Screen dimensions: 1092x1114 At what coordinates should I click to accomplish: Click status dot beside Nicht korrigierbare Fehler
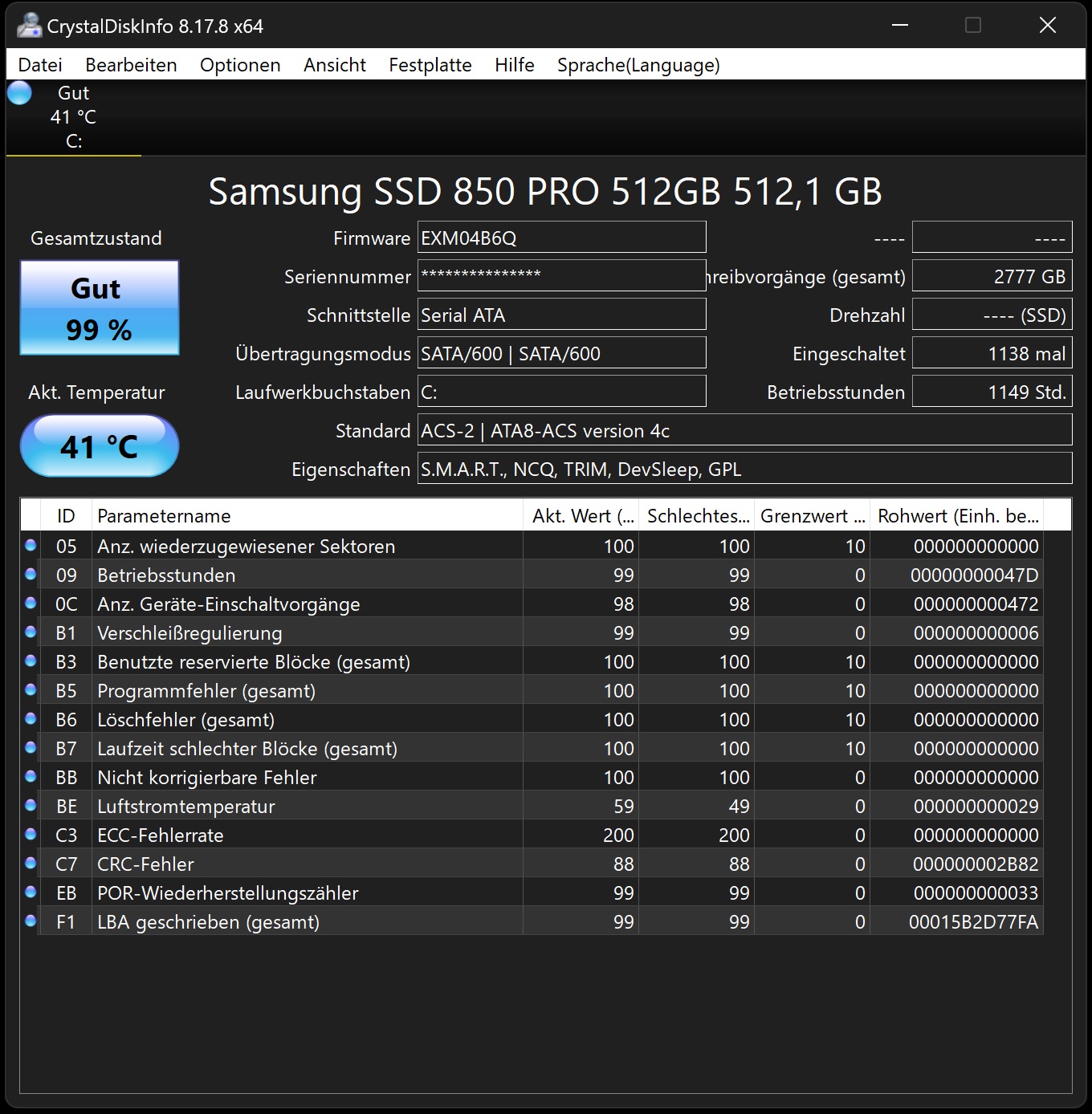point(31,776)
